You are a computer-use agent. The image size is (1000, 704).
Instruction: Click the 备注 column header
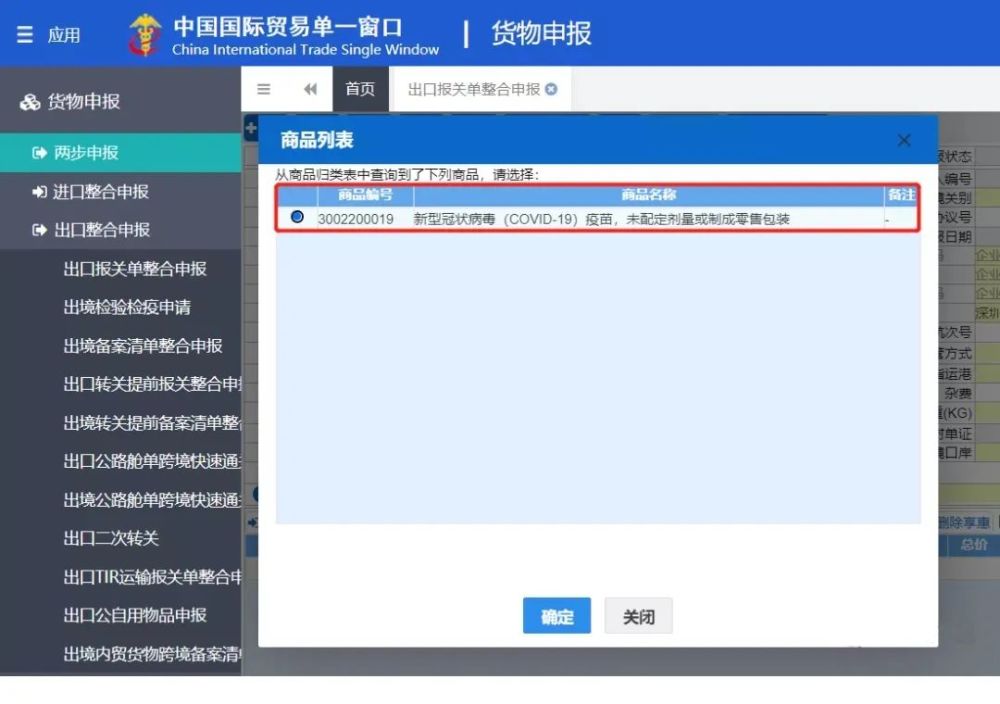pos(901,195)
